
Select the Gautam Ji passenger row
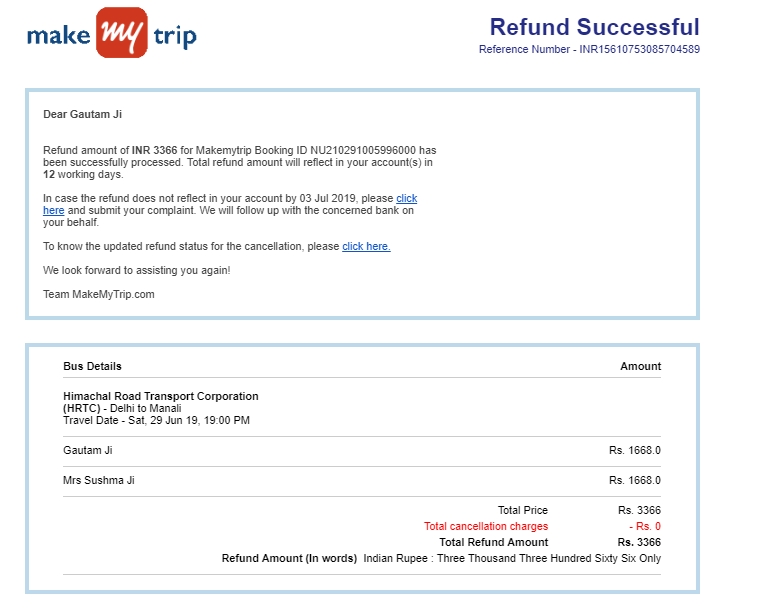pos(362,450)
